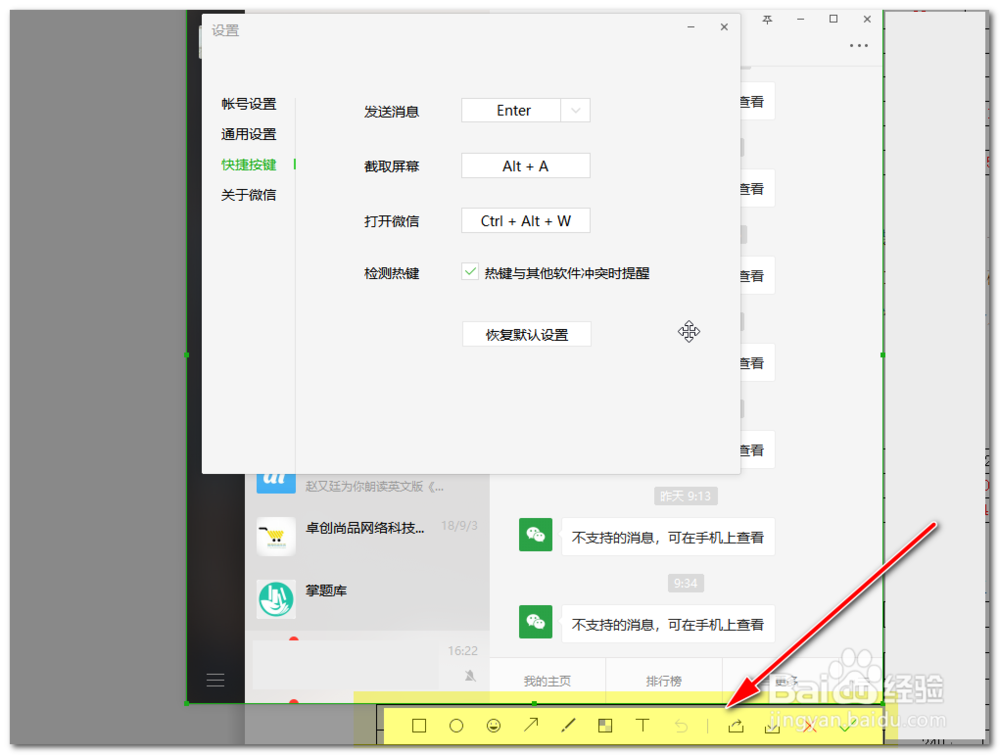Open the 掌题库 conversation

(x=367, y=599)
